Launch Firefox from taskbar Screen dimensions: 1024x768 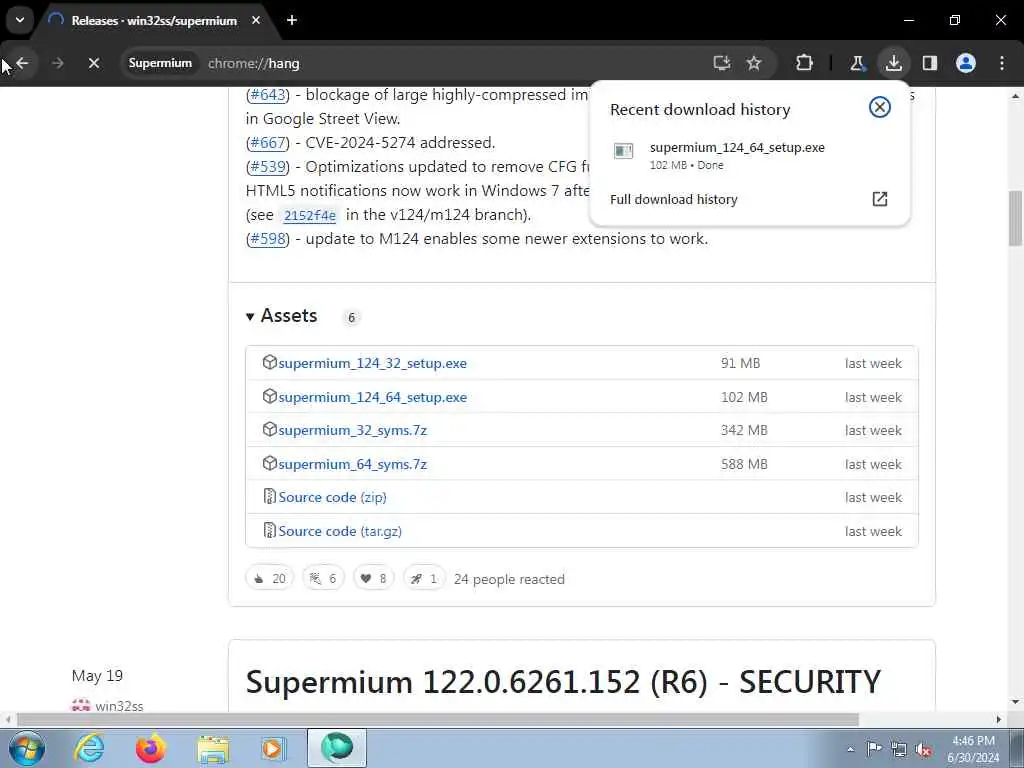click(x=151, y=748)
